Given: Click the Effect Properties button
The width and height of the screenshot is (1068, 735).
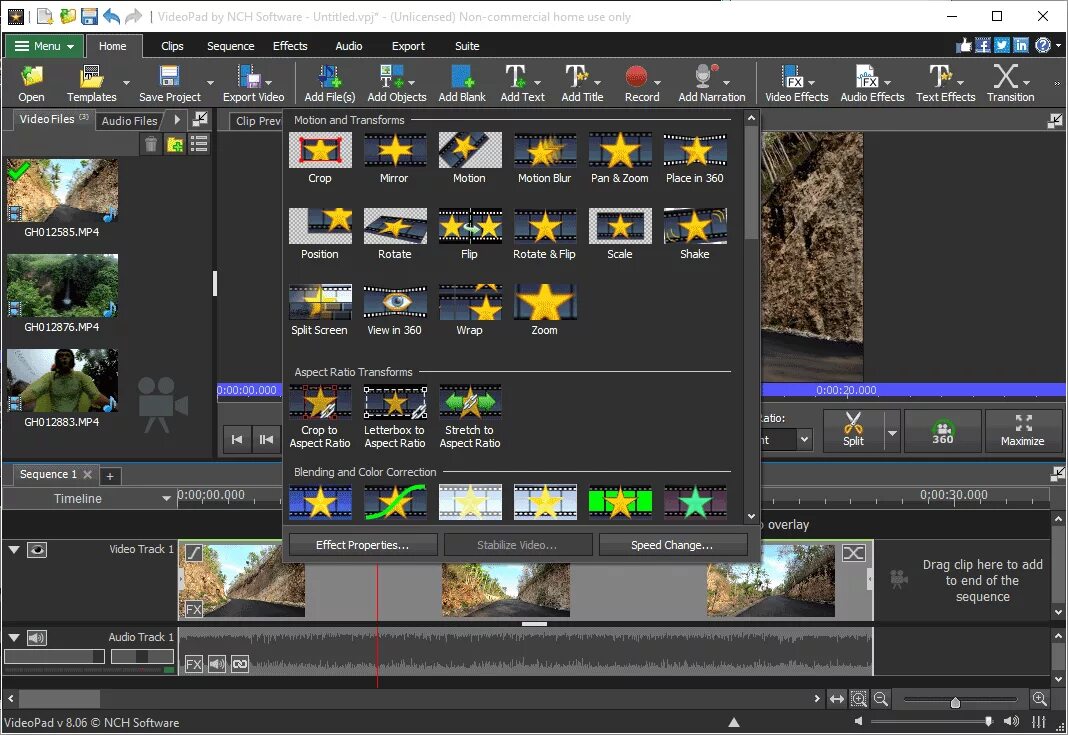Looking at the screenshot, I should pyautogui.click(x=363, y=545).
